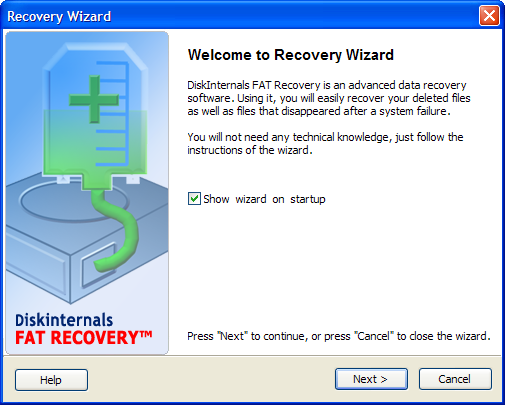Click the green plus cross on the IV bag

point(94,99)
